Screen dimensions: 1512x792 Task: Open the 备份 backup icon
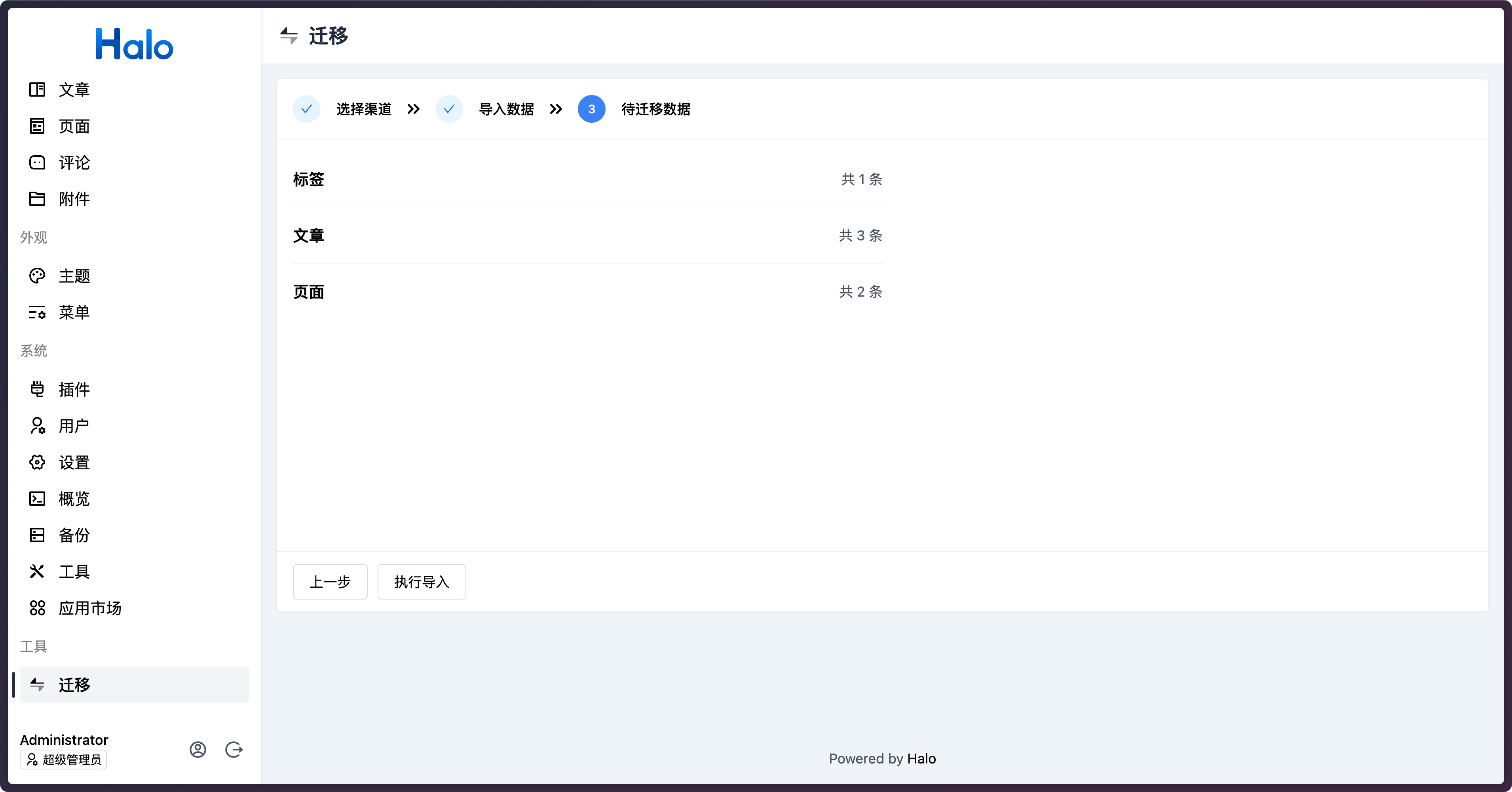coord(37,535)
